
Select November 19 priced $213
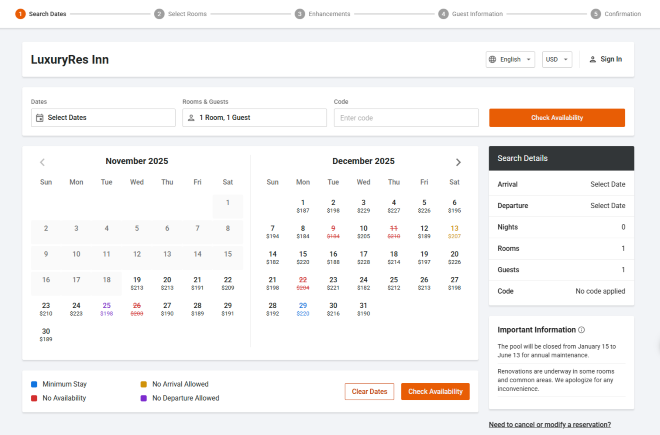pyautogui.click(x=137, y=283)
